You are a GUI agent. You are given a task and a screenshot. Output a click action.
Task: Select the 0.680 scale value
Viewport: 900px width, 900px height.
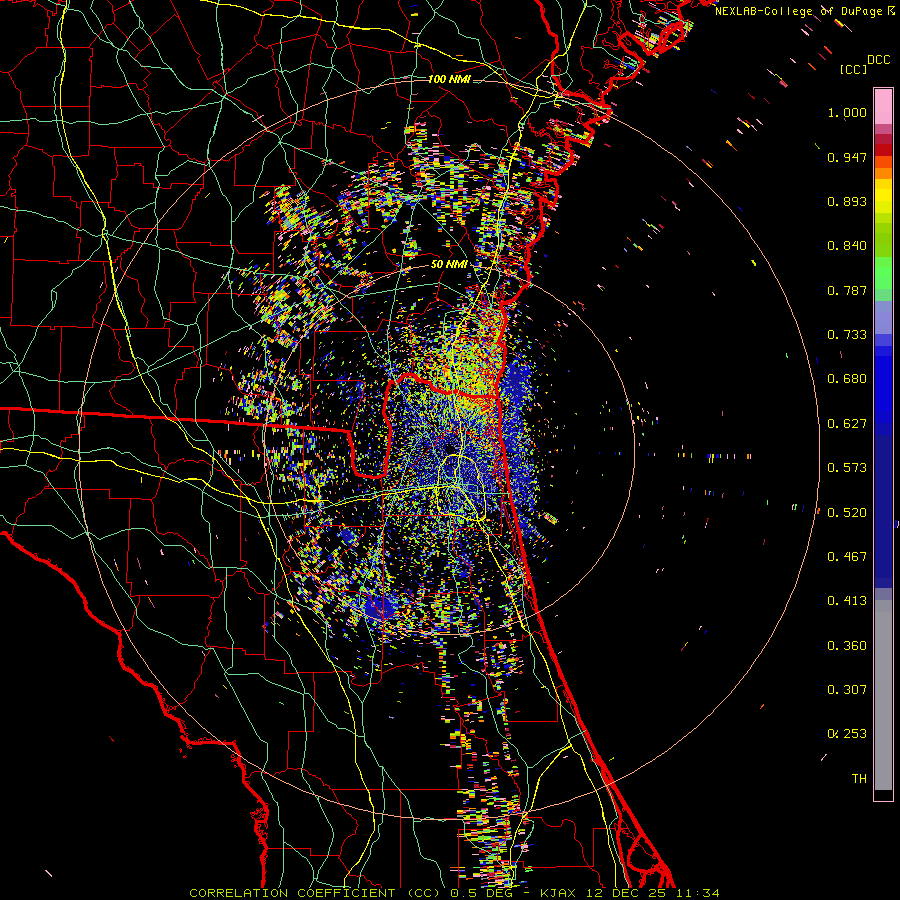pyautogui.click(x=847, y=379)
